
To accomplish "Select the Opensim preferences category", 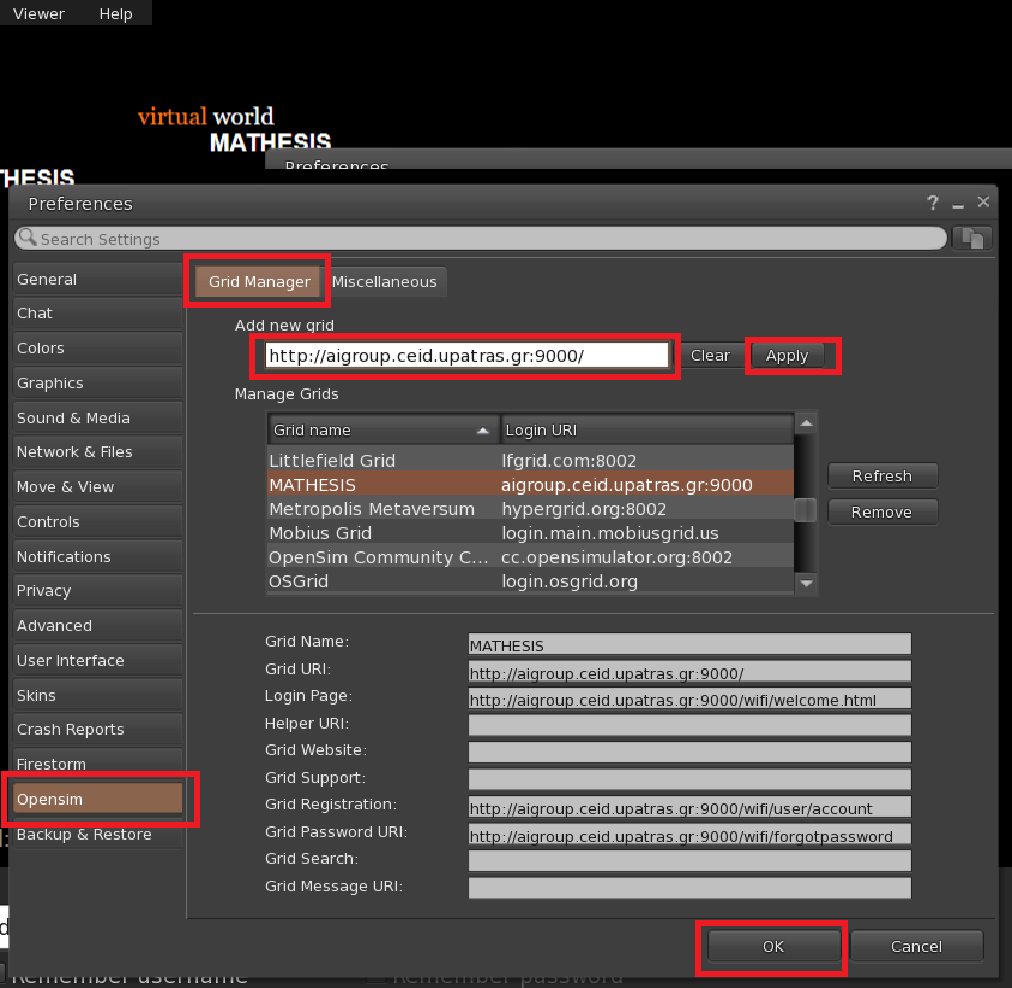I will point(97,799).
